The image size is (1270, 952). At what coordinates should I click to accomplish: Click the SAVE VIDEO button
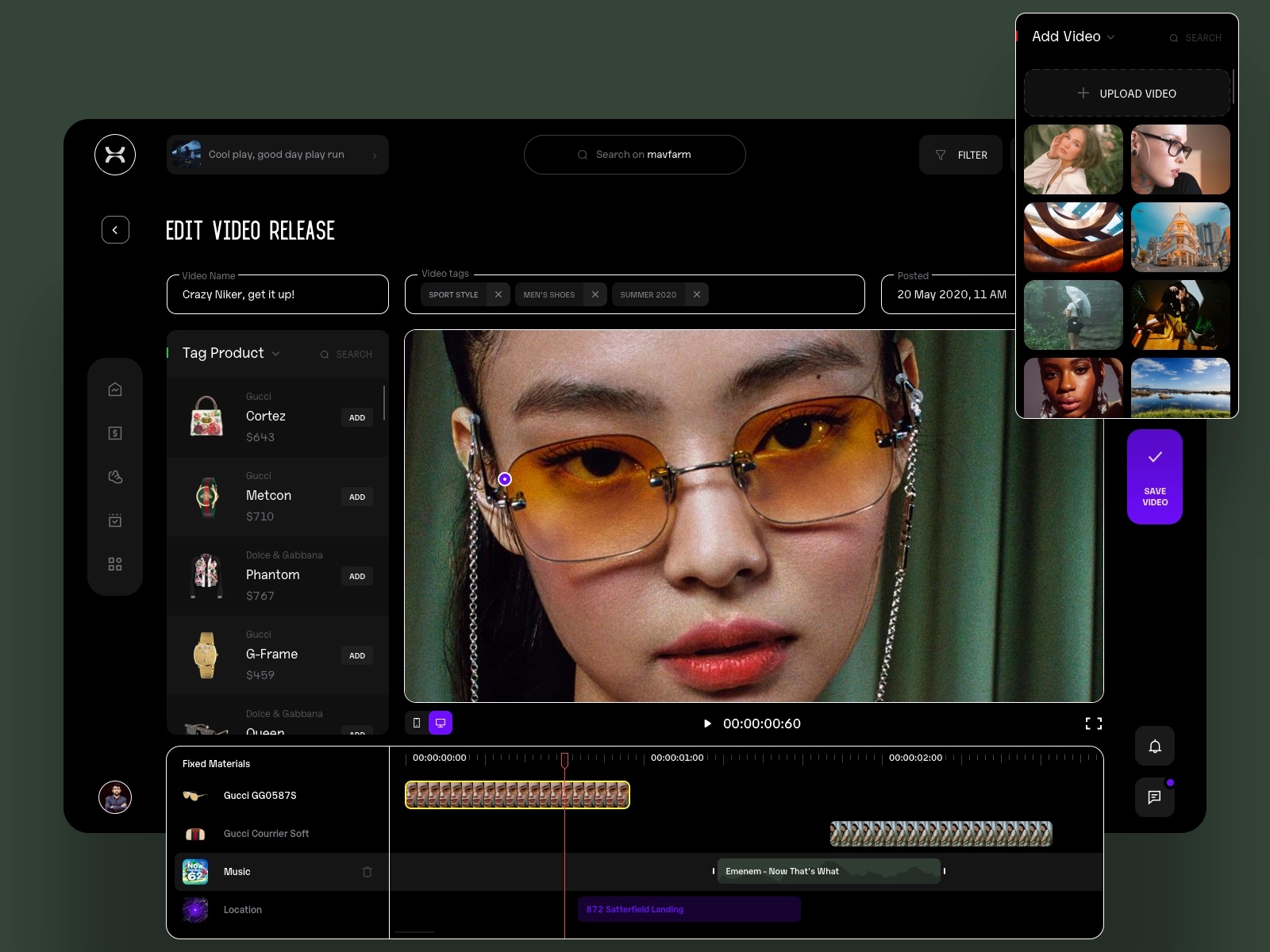[x=1155, y=477]
